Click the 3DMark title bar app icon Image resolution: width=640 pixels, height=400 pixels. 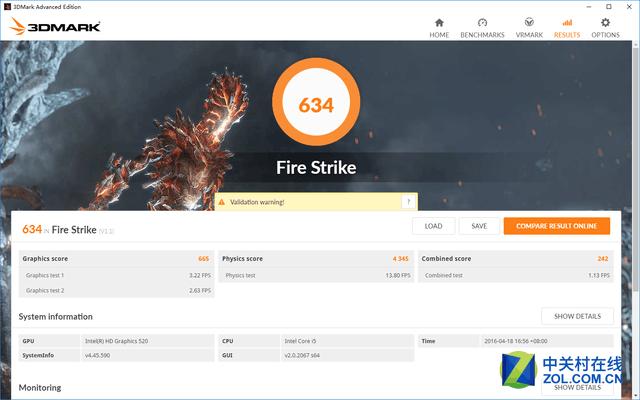click(x=7, y=7)
